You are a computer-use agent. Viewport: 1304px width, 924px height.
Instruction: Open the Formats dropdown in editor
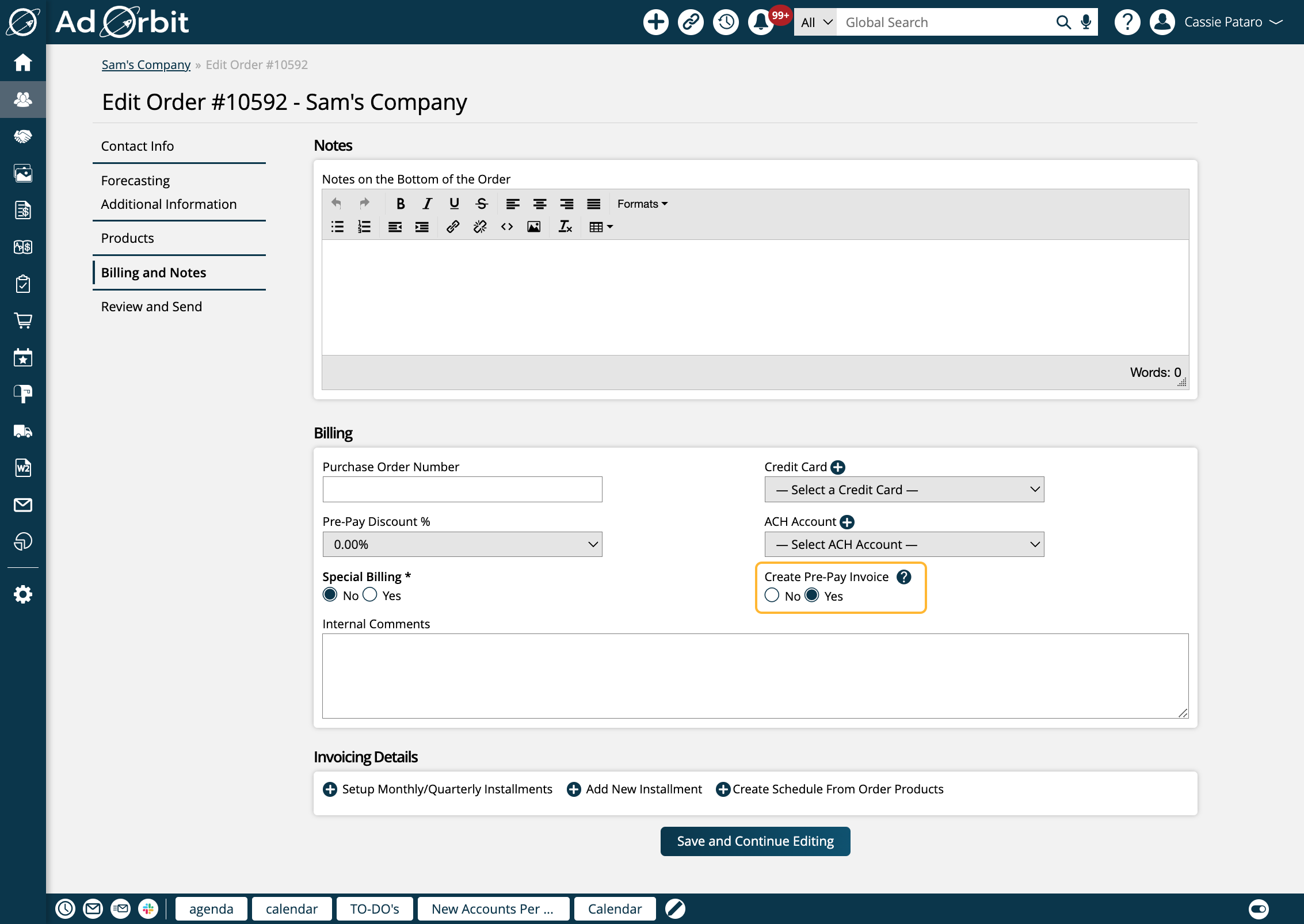[642, 204]
